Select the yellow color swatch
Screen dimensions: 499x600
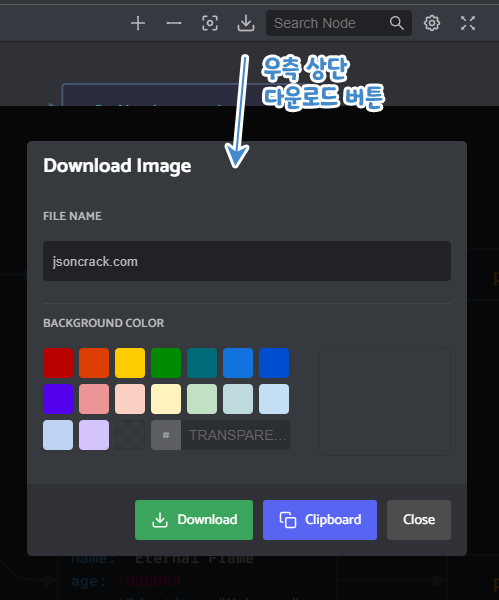coord(130,363)
